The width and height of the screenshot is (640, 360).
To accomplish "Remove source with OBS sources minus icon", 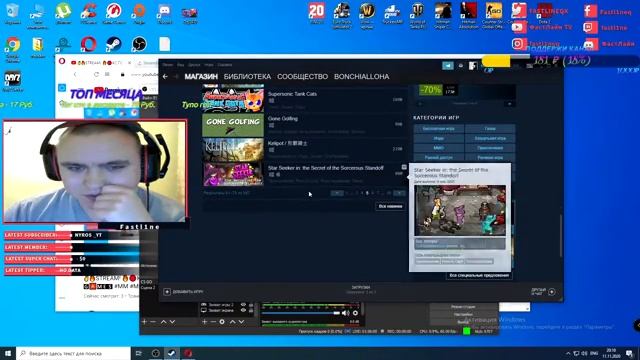I will 213,322.
